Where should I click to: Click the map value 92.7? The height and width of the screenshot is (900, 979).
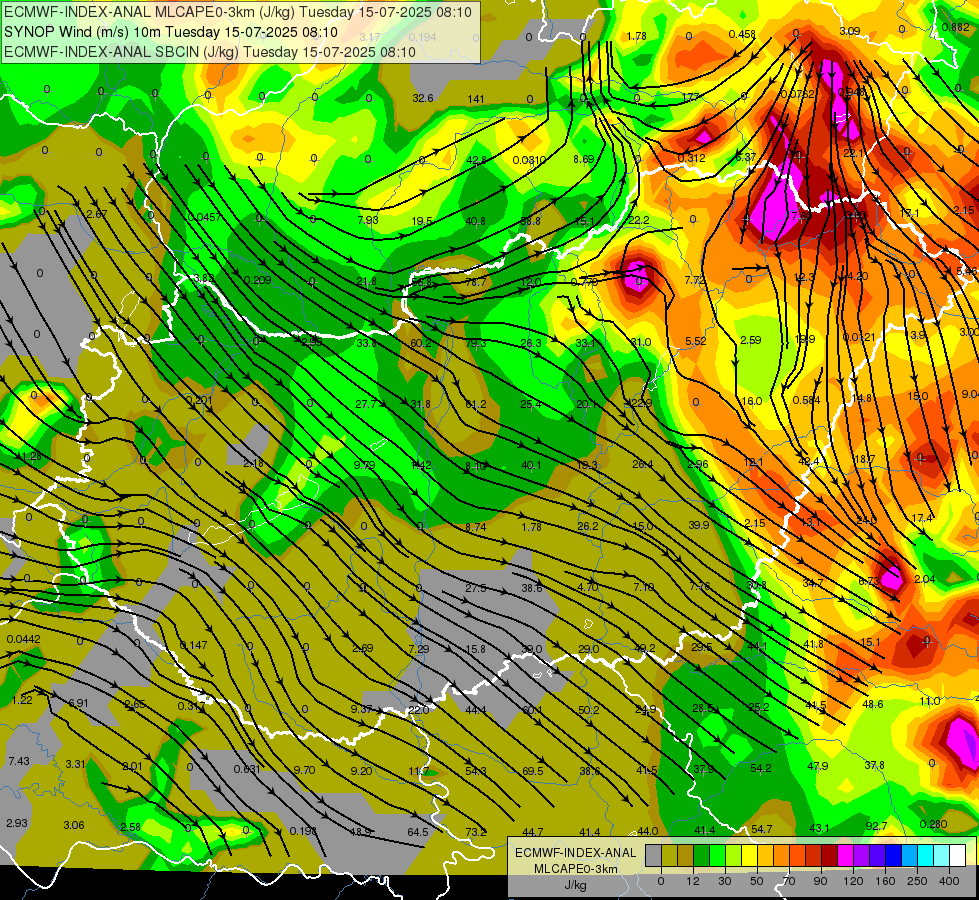coord(876,826)
